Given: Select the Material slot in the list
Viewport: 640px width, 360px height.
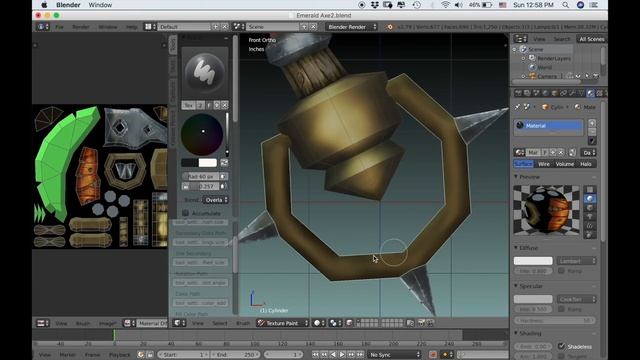Looking at the screenshot, I should click(x=549, y=126).
